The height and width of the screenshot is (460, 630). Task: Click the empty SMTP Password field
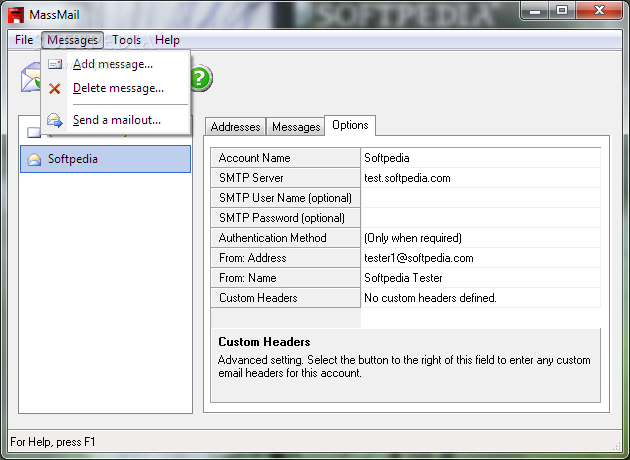pyautogui.click(x=481, y=218)
